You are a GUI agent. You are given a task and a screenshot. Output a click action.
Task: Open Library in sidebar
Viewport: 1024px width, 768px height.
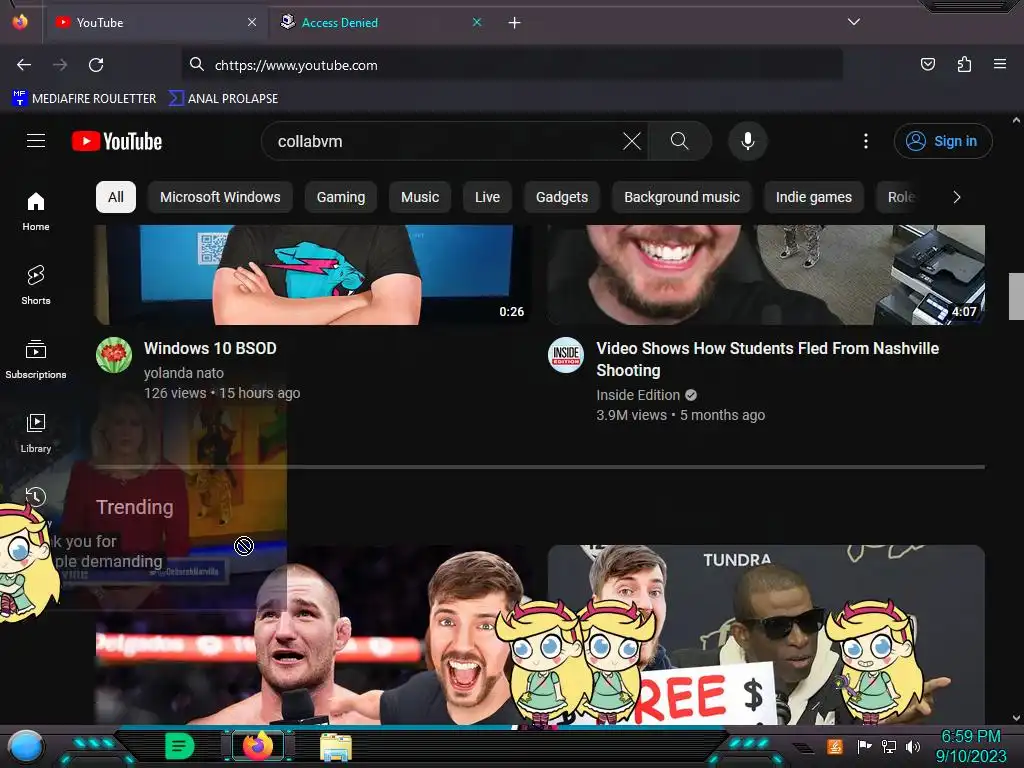(36, 433)
